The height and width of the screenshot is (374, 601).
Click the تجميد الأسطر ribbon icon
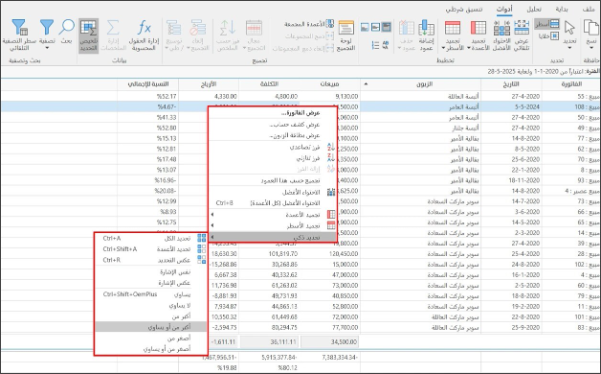(453, 28)
